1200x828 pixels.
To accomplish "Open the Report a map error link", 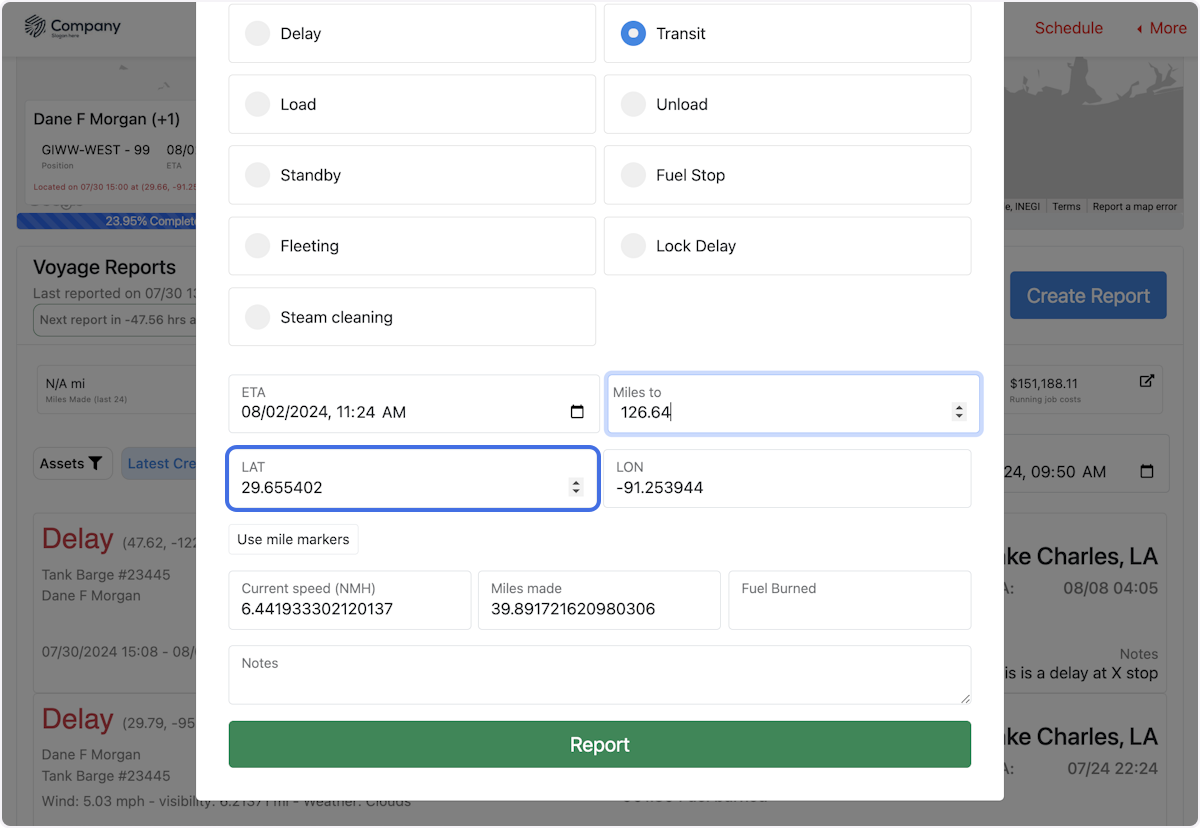I will tap(1134, 206).
